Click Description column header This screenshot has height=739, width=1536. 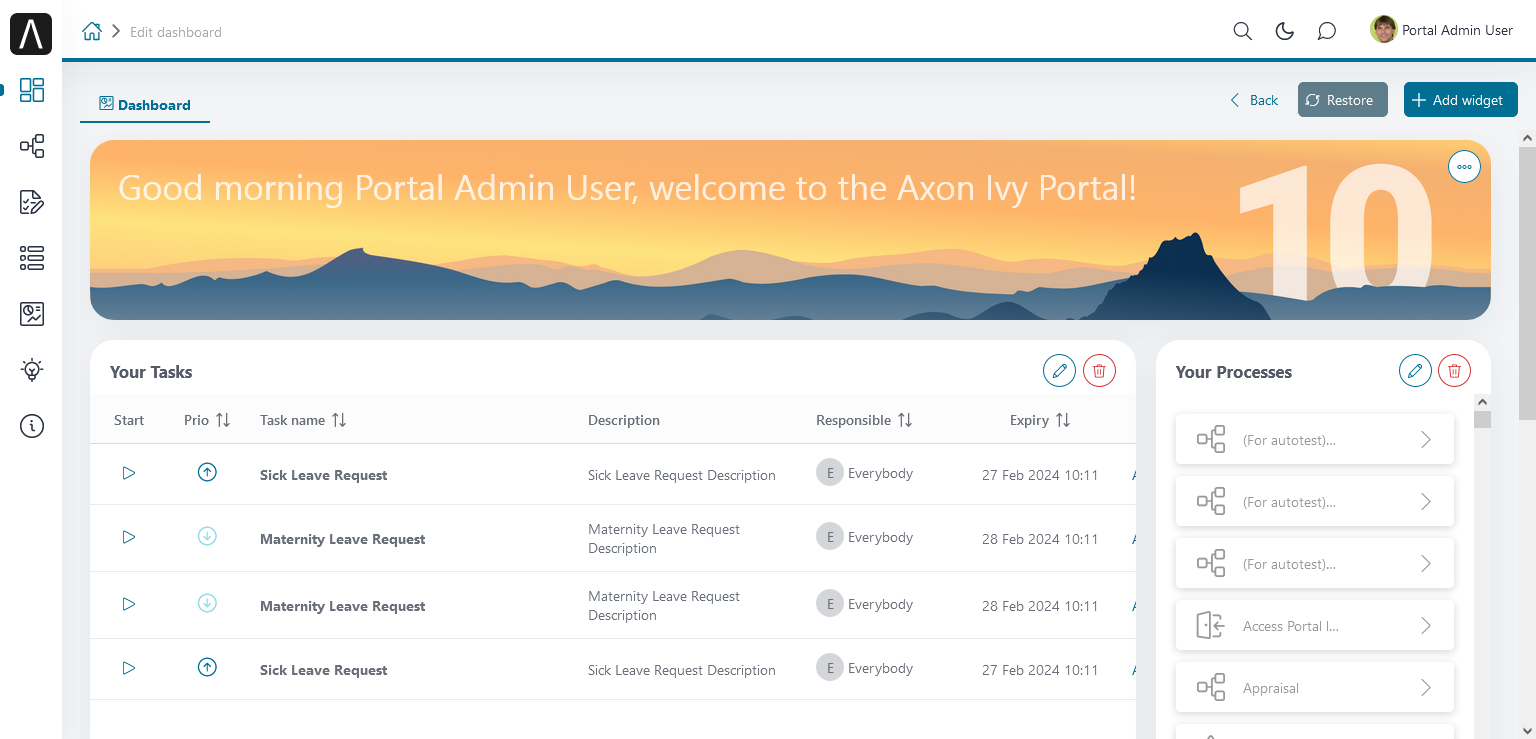[x=624, y=420]
